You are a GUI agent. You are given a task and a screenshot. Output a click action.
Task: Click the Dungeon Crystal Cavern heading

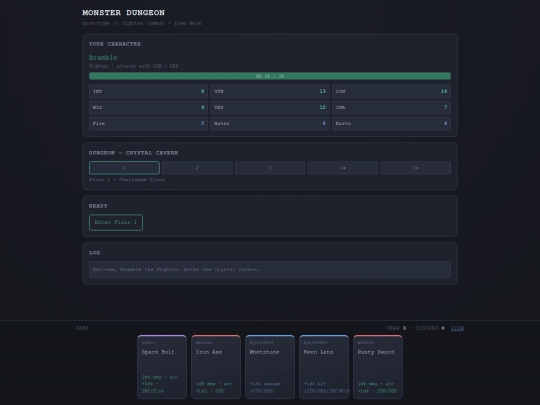pyautogui.click(x=133, y=153)
